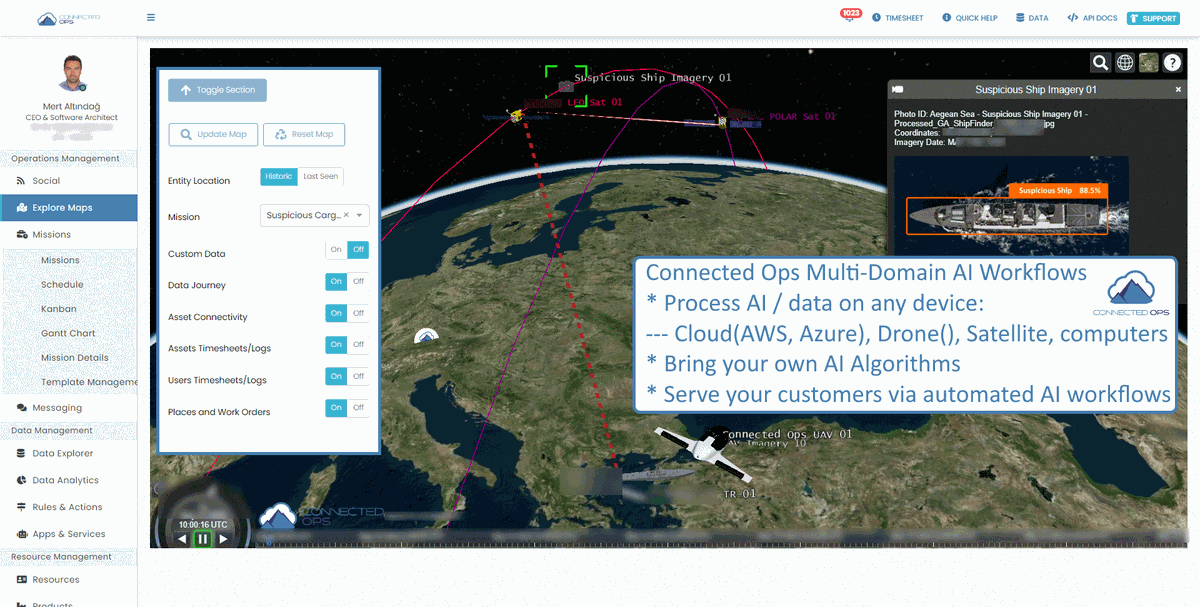Open the Gantt Chart view
The image size is (1200, 607).
(68, 333)
